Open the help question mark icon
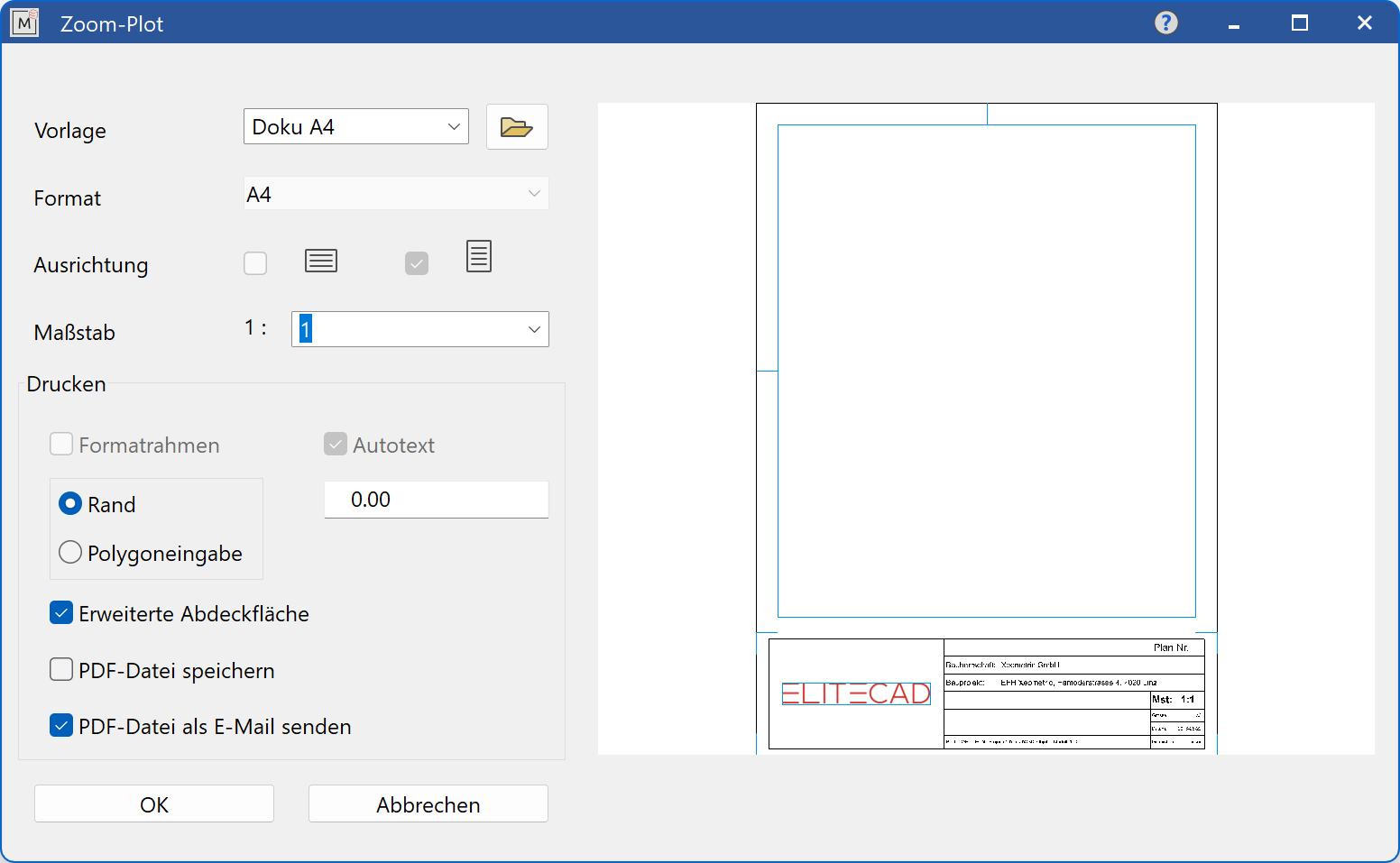1400x863 pixels. pos(1165,23)
